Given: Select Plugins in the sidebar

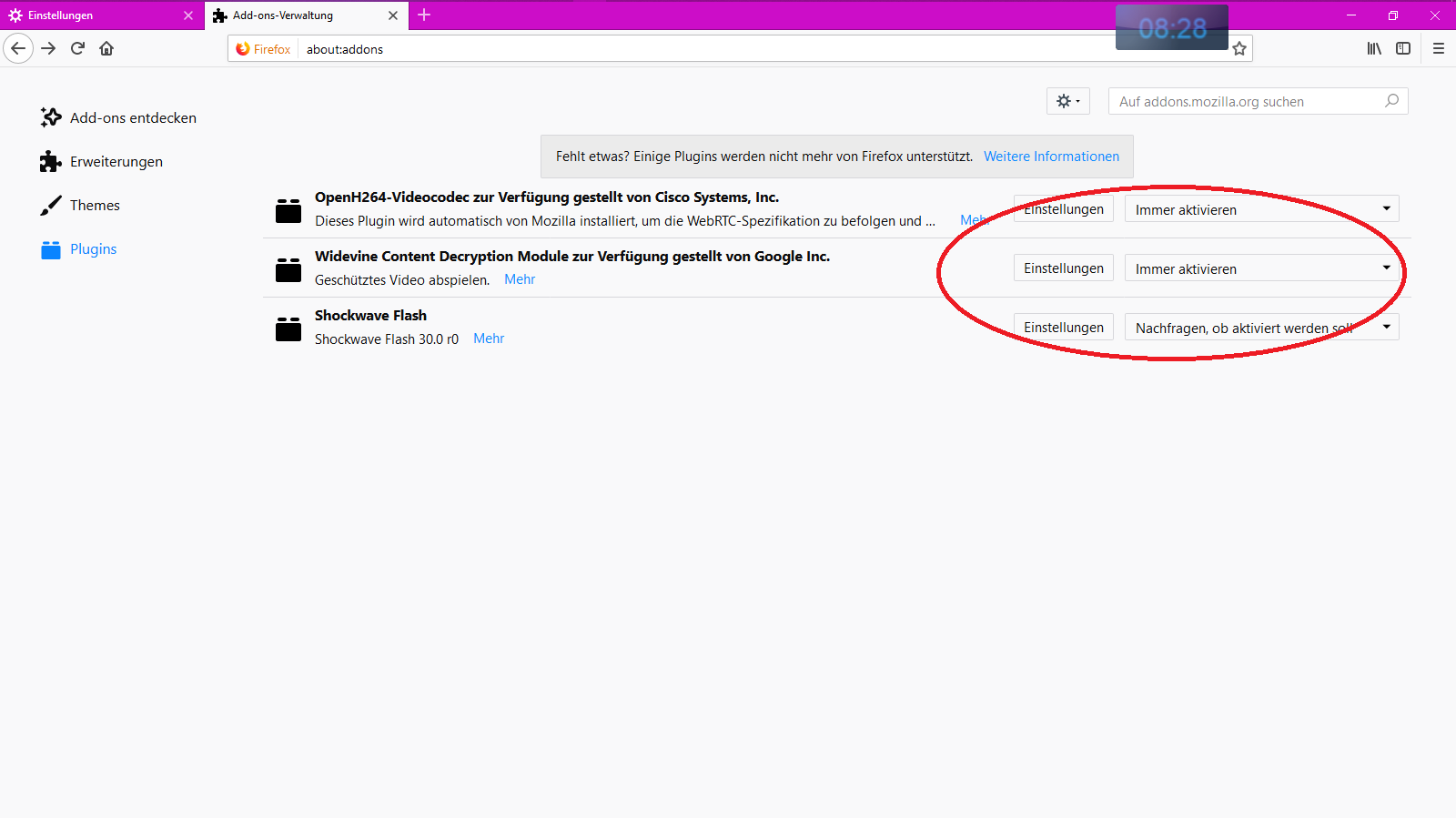Looking at the screenshot, I should click(x=79, y=248).
